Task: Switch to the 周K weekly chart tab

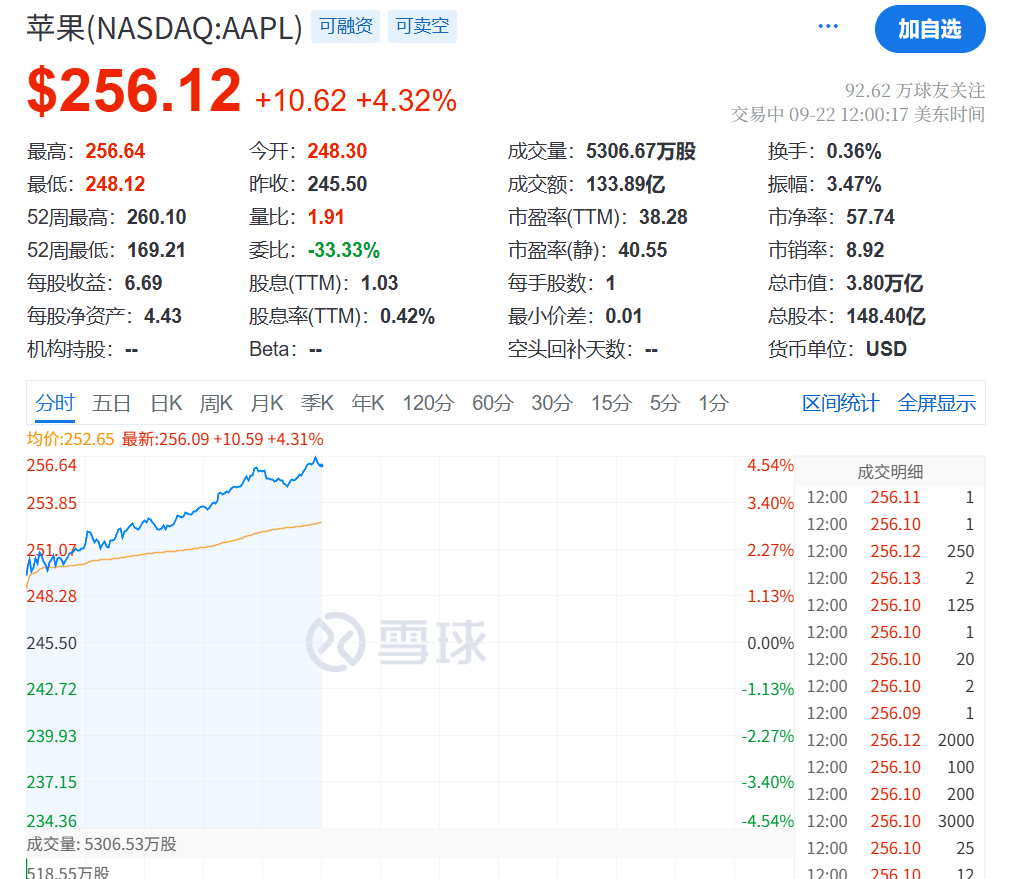Action: [216, 403]
